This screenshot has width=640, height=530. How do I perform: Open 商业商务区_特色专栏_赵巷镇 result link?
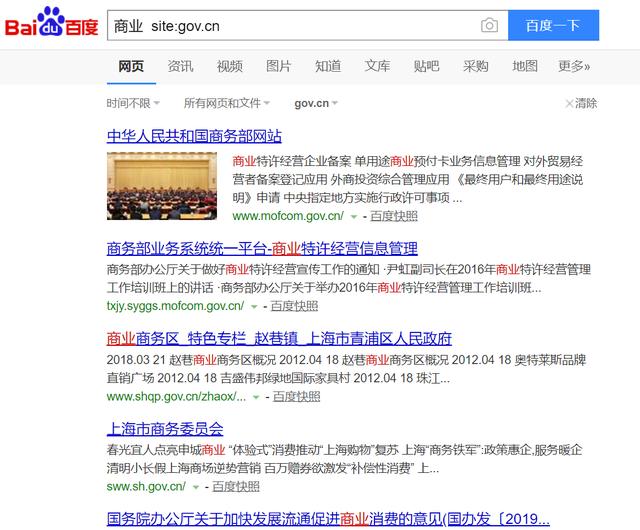tap(279, 338)
